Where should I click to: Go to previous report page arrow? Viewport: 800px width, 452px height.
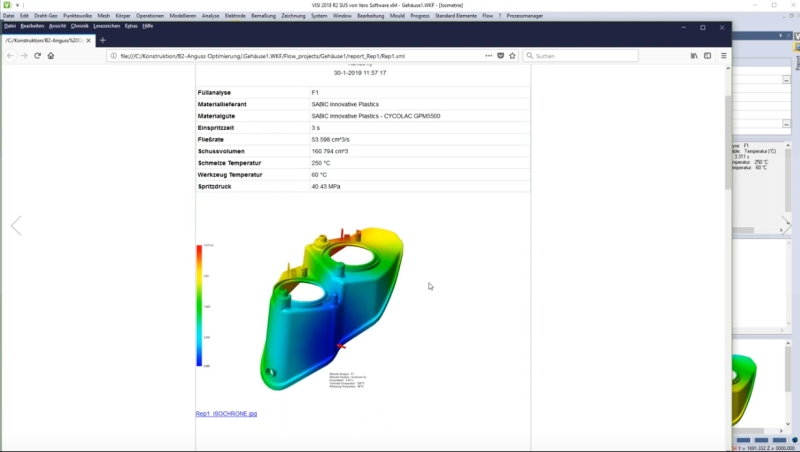16,225
